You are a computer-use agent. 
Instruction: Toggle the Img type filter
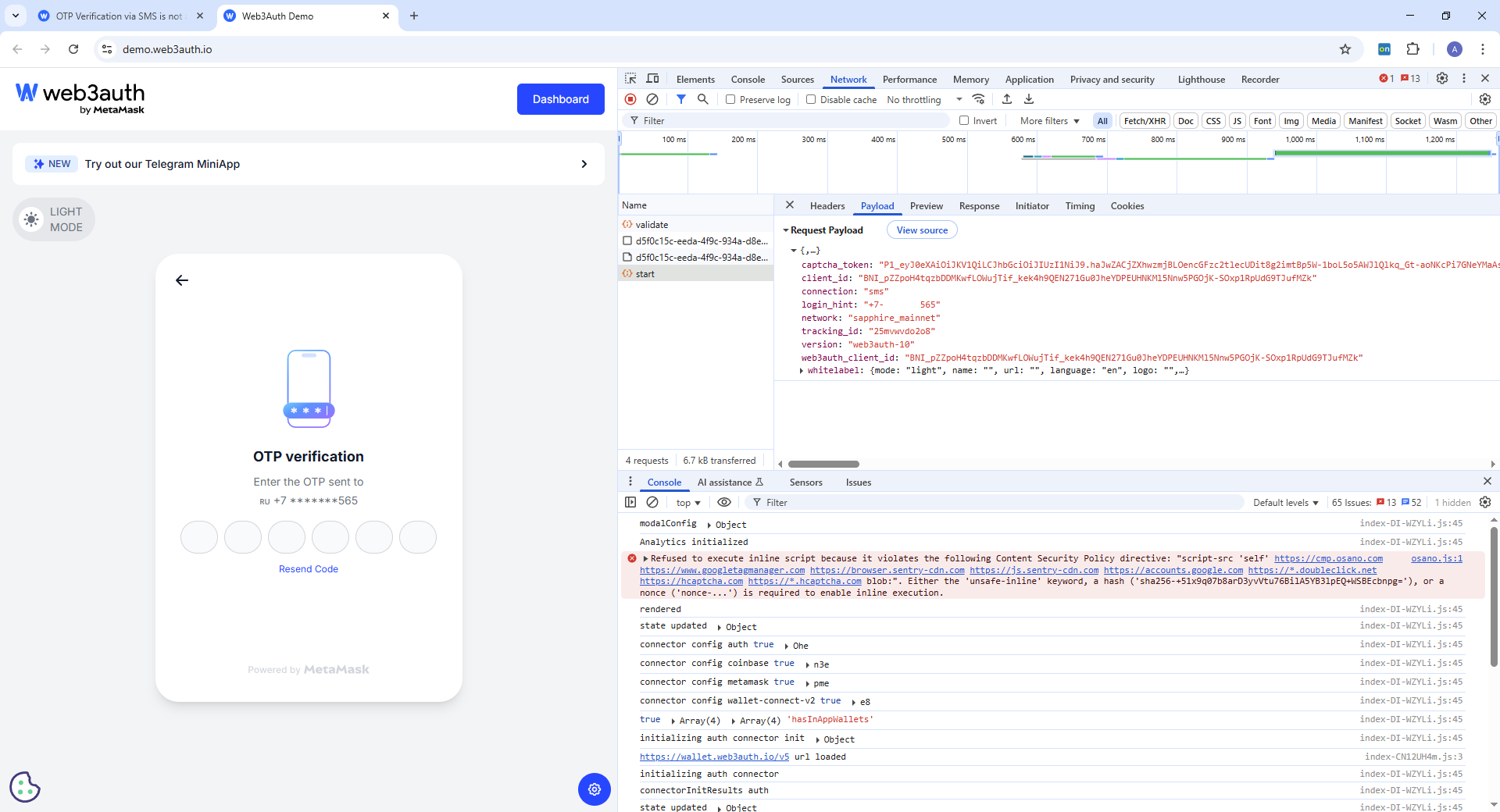tap(1291, 120)
